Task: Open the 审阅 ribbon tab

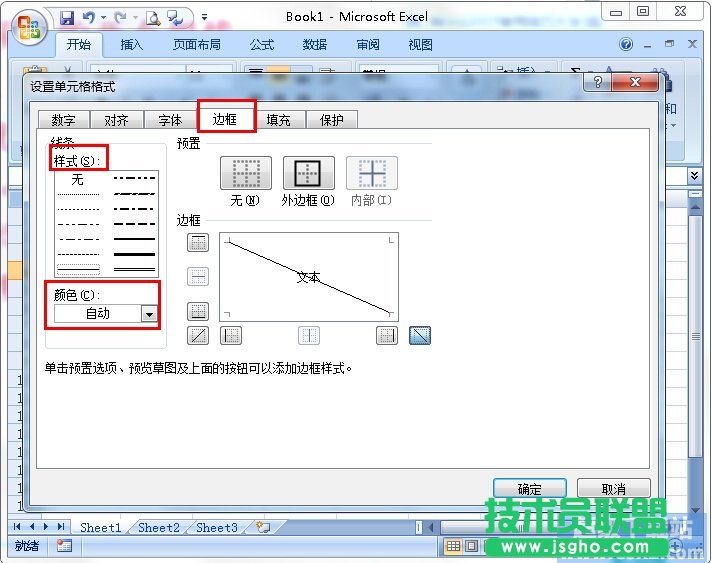Action: tap(368, 44)
